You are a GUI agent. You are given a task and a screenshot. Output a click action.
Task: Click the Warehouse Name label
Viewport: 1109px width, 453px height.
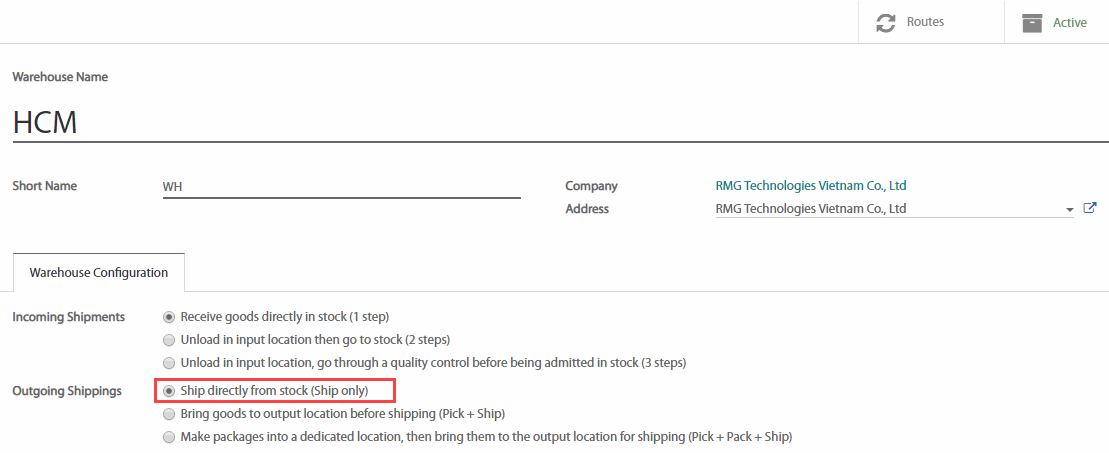click(60, 77)
